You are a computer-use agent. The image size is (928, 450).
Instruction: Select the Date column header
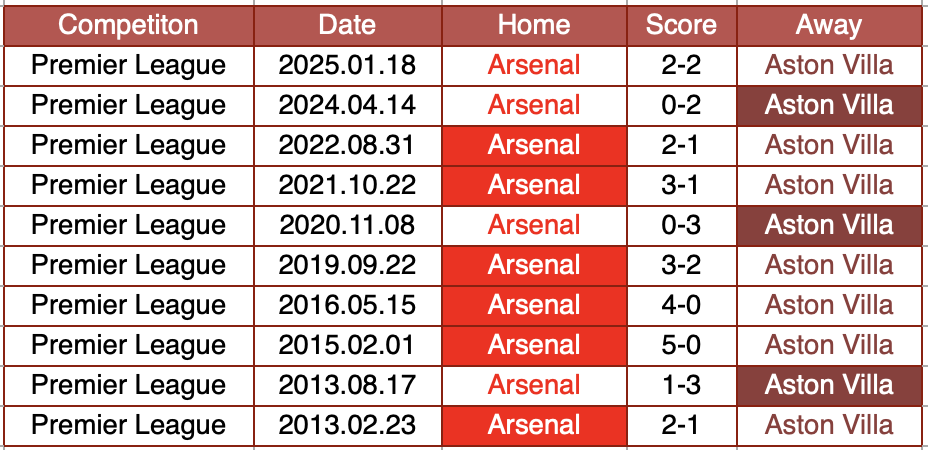tap(347, 26)
